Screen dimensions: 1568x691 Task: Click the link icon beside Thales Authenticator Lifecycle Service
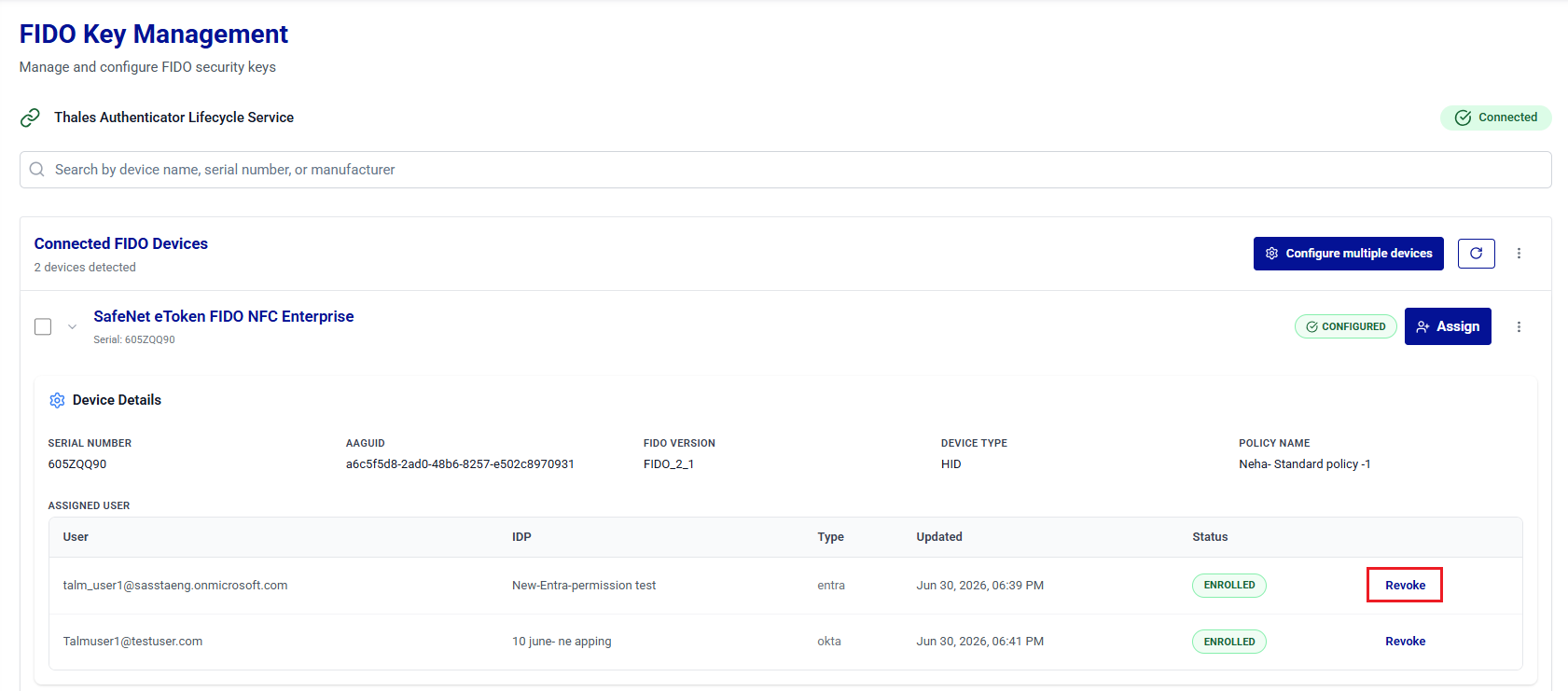pos(30,117)
